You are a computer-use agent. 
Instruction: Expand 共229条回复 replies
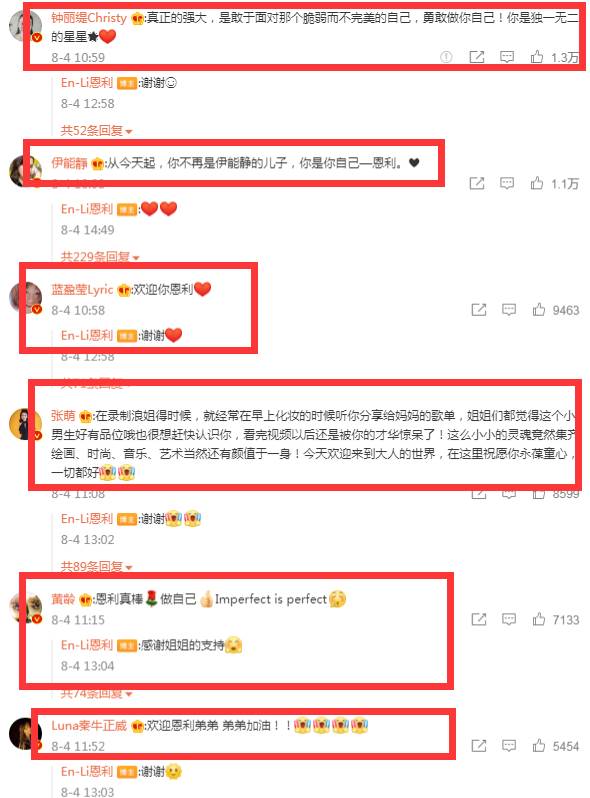(100, 257)
